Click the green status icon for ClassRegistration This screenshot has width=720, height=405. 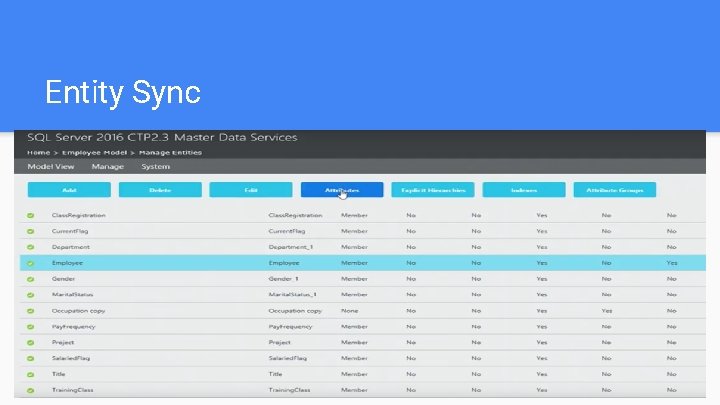pyautogui.click(x=30, y=215)
